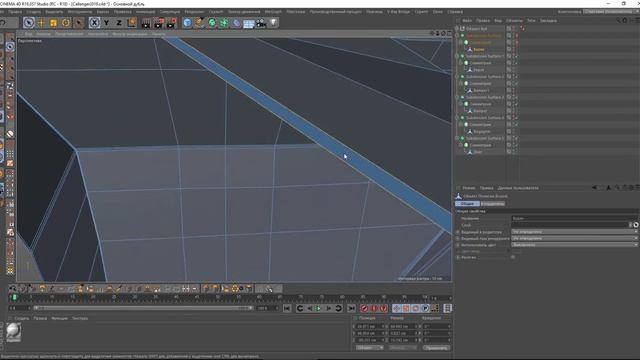Image resolution: width=640 pixels, height=360 pixels.
Task: Open the Использовать цвет dropdown
Action: 575,245
